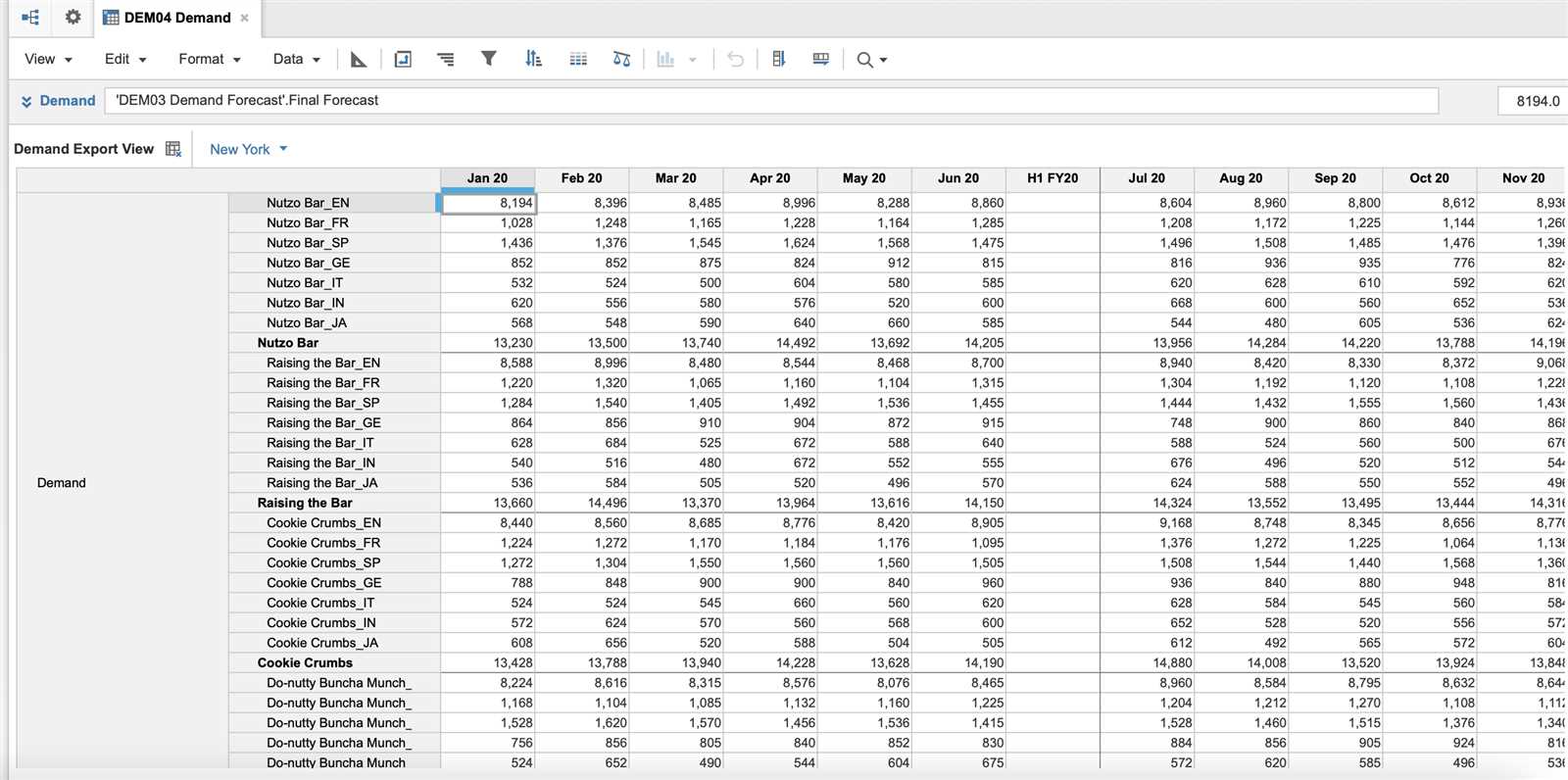Click the Demand Export View grid icon
The height and width of the screenshot is (780, 1568).
(173, 149)
